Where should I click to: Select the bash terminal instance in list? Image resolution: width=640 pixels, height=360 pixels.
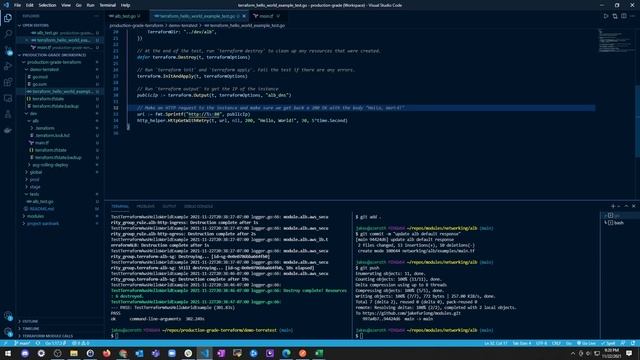617,223
